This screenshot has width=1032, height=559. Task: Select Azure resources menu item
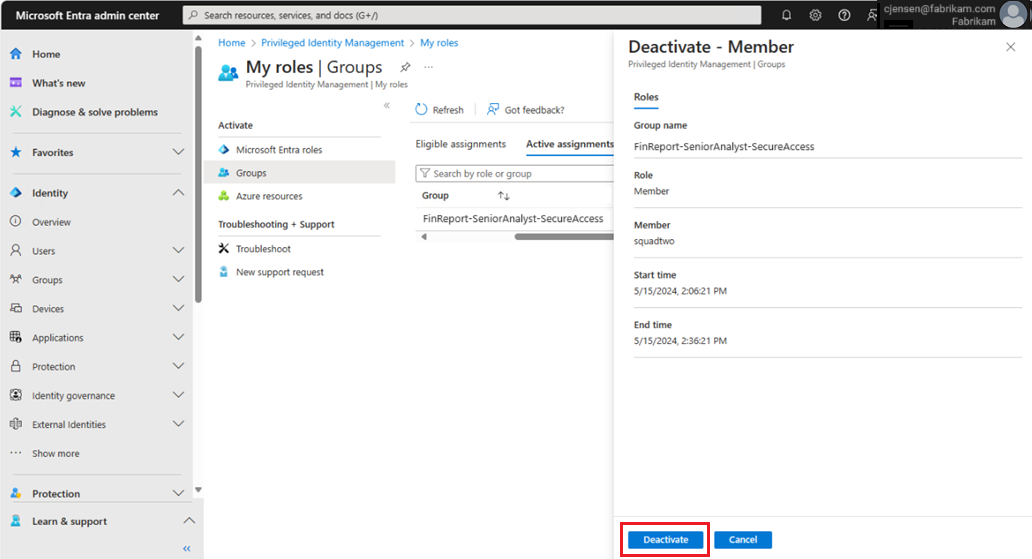tap(269, 196)
